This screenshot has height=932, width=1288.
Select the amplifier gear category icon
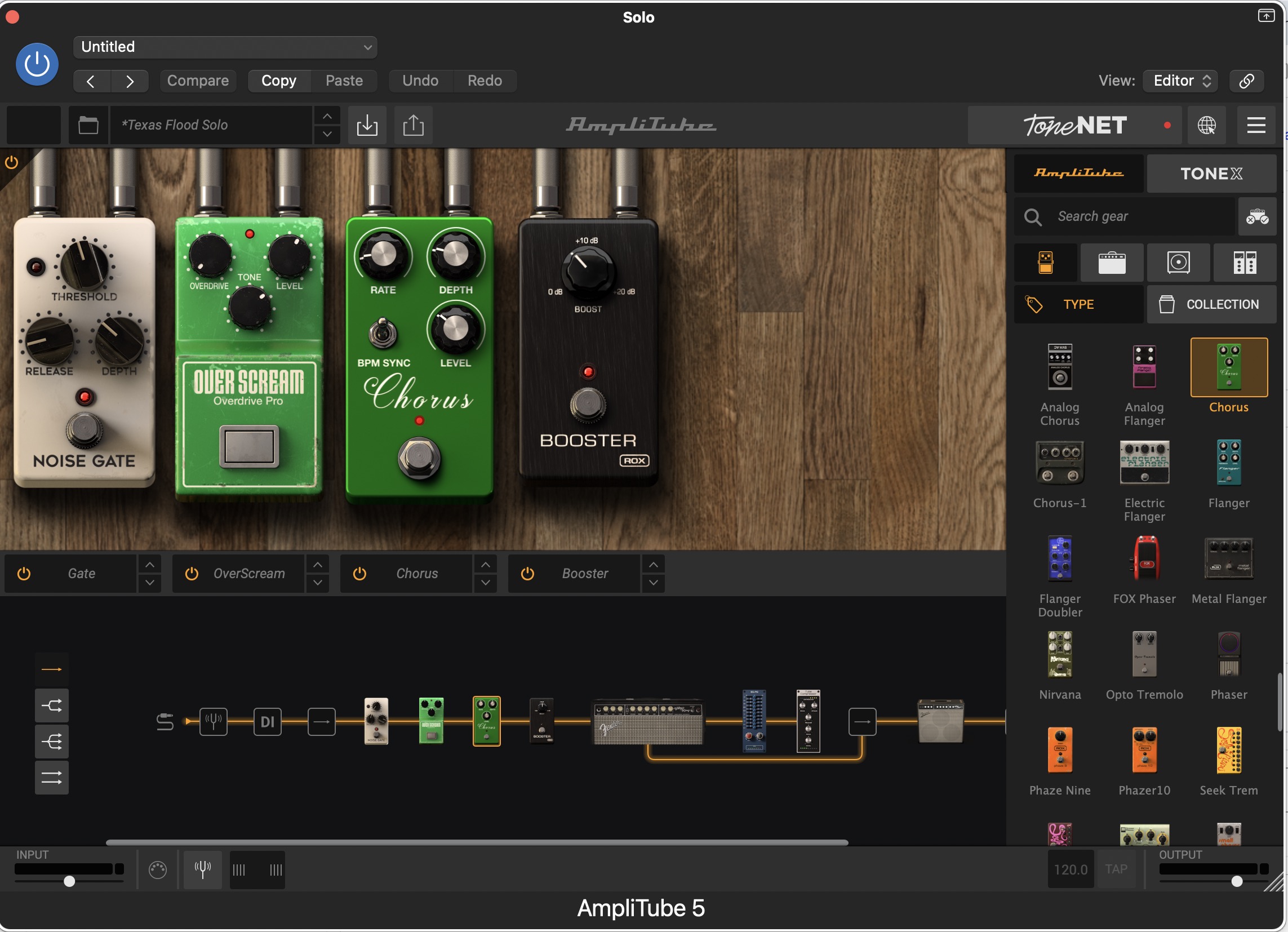tap(1112, 263)
